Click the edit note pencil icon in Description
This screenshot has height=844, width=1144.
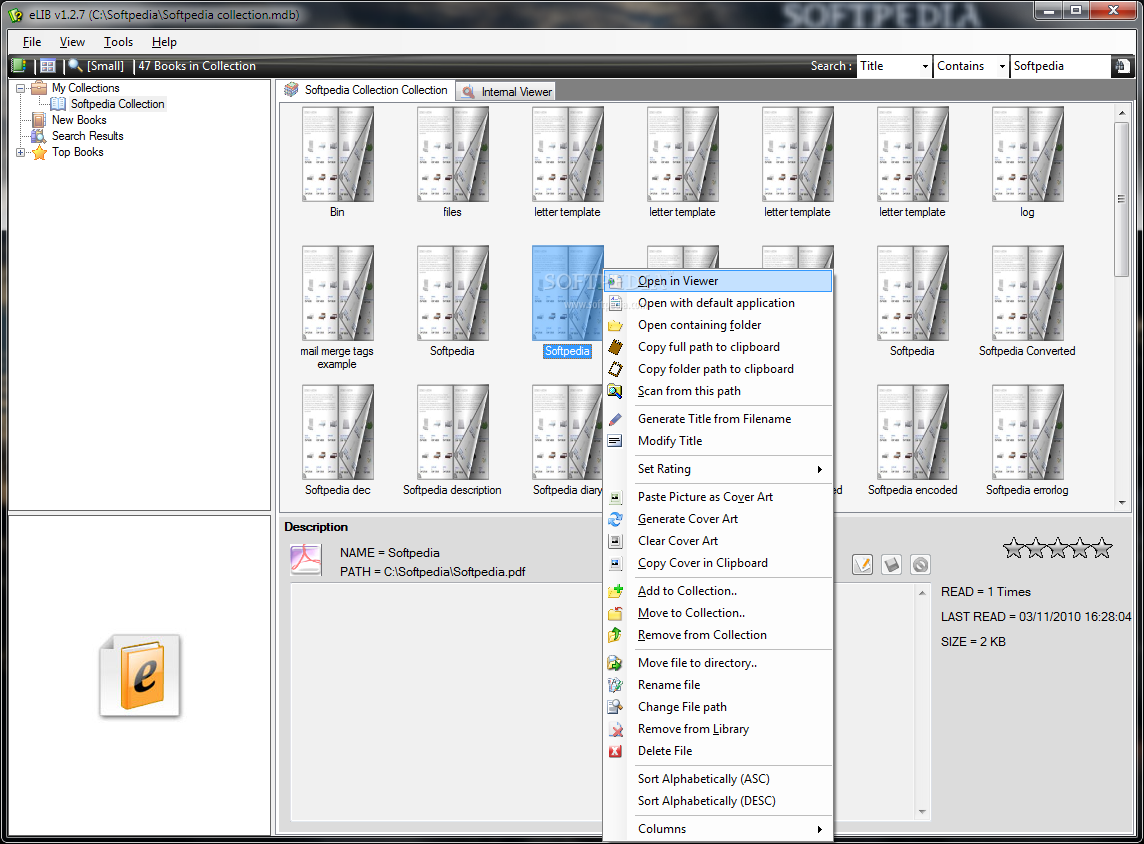pyautogui.click(x=862, y=564)
